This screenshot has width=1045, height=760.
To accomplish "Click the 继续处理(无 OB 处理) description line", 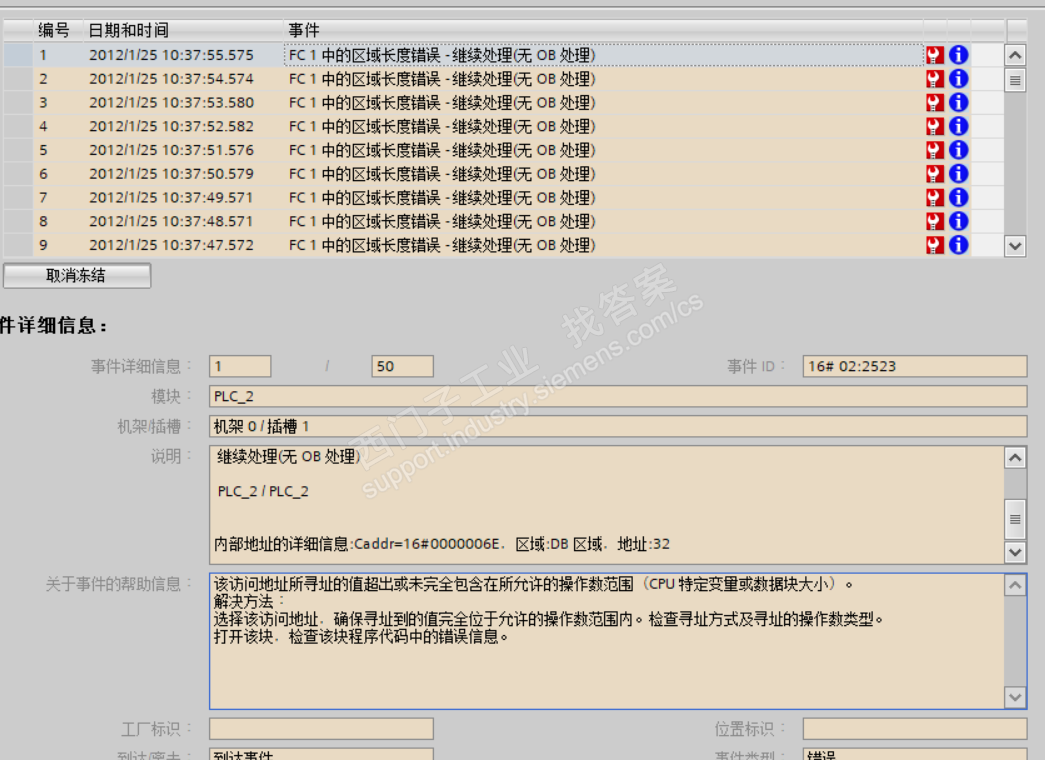I will [x=289, y=457].
